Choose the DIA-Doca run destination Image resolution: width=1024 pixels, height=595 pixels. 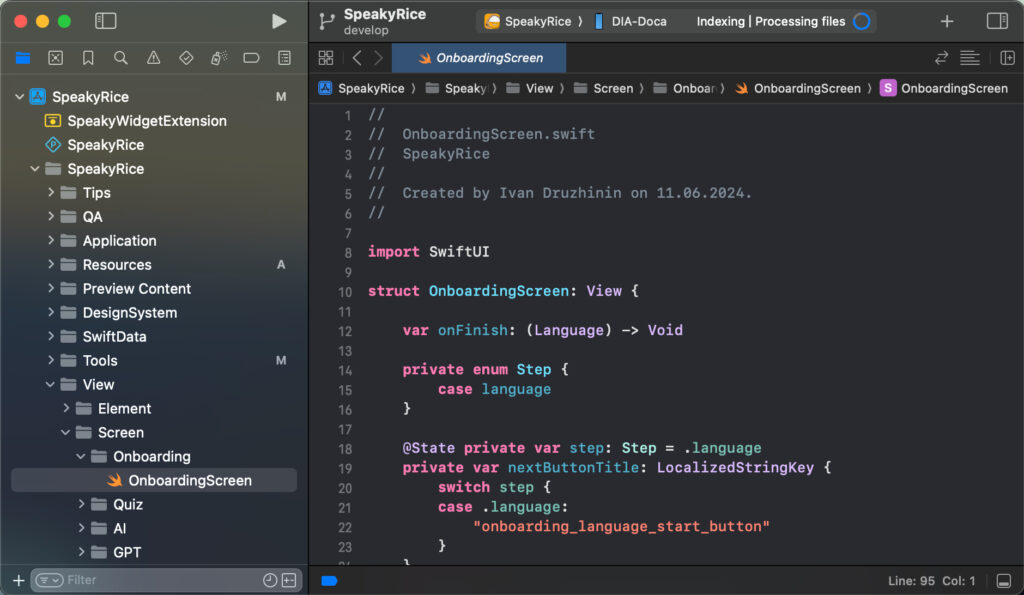631,22
